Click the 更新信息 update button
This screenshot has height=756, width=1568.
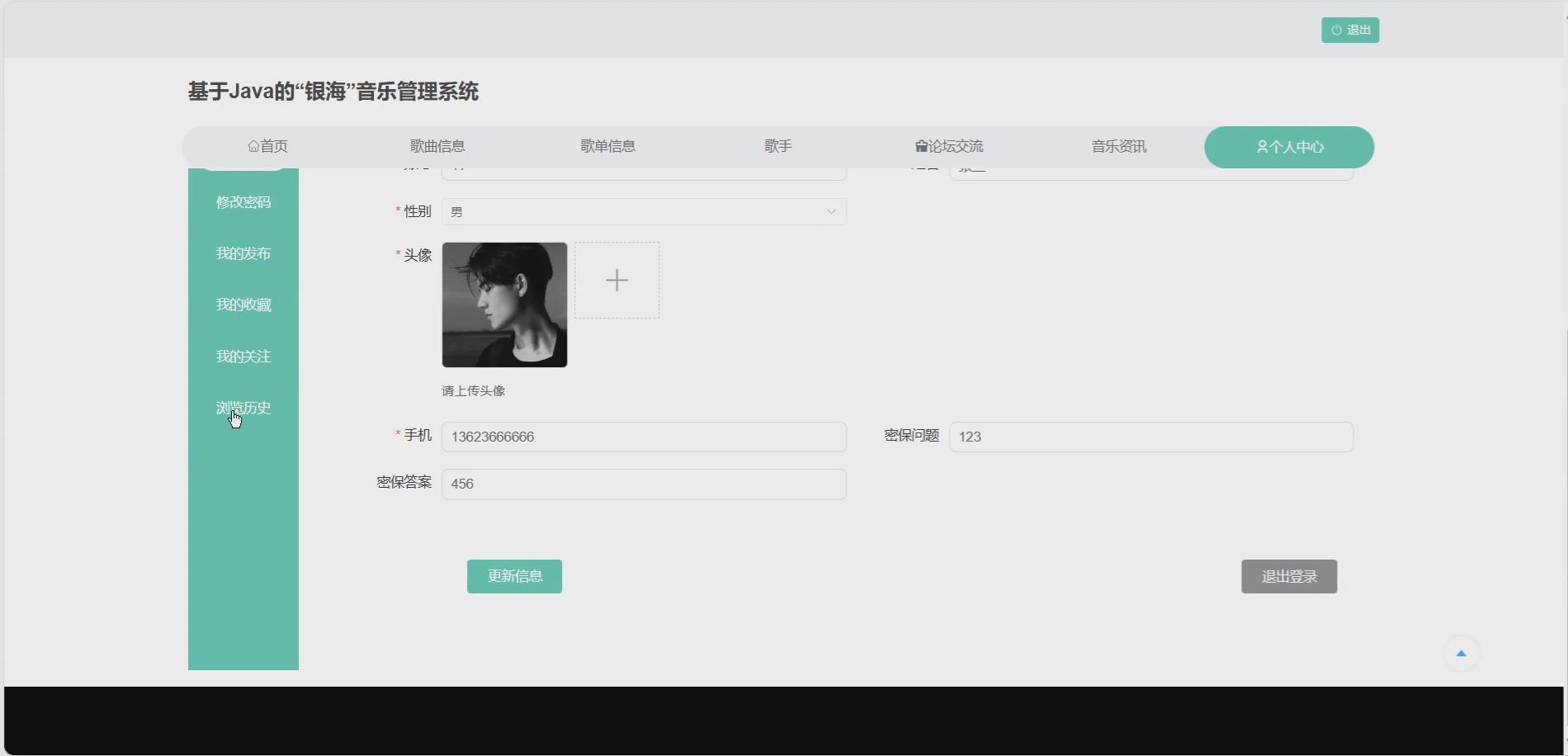514,576
